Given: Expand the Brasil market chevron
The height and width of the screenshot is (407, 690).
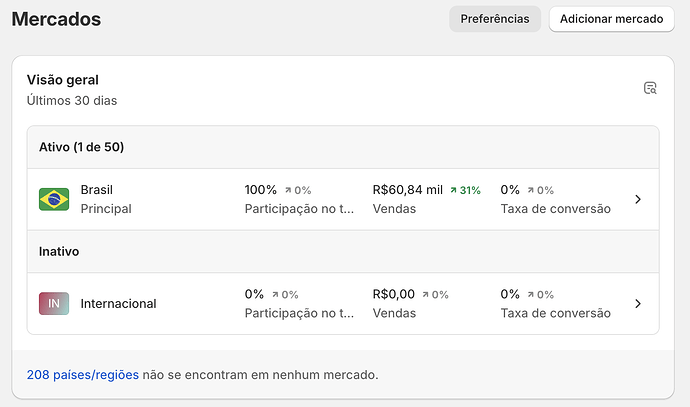Looking at the screenshot, I should (638, 199).
